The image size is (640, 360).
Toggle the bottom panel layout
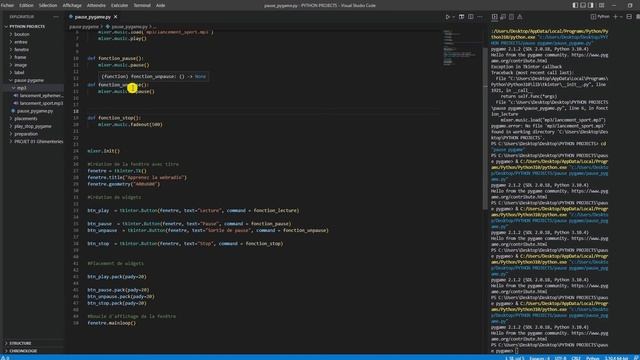[x=583, y=5]
